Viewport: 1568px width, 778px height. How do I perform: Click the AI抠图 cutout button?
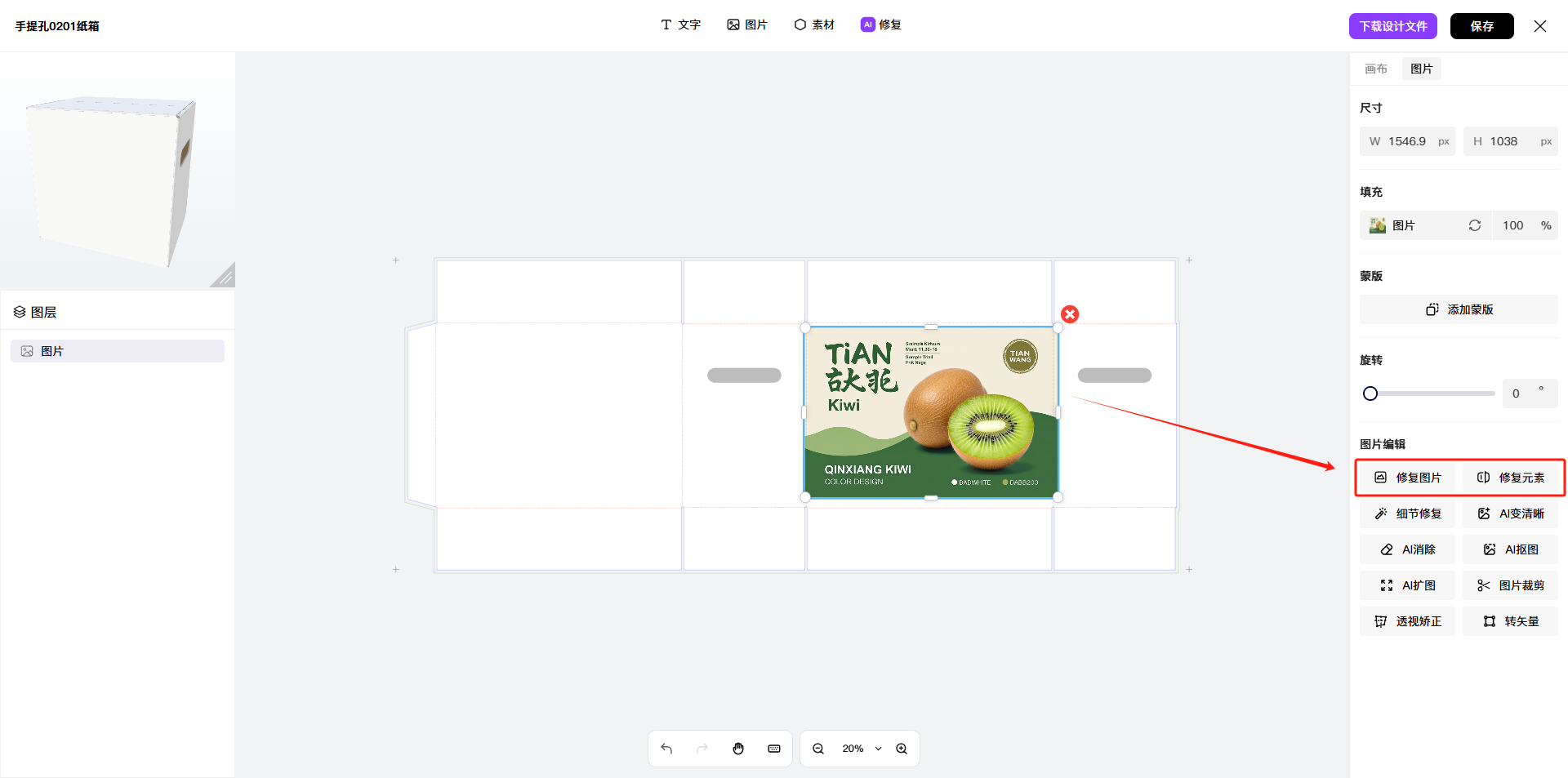click(1511, 549)
